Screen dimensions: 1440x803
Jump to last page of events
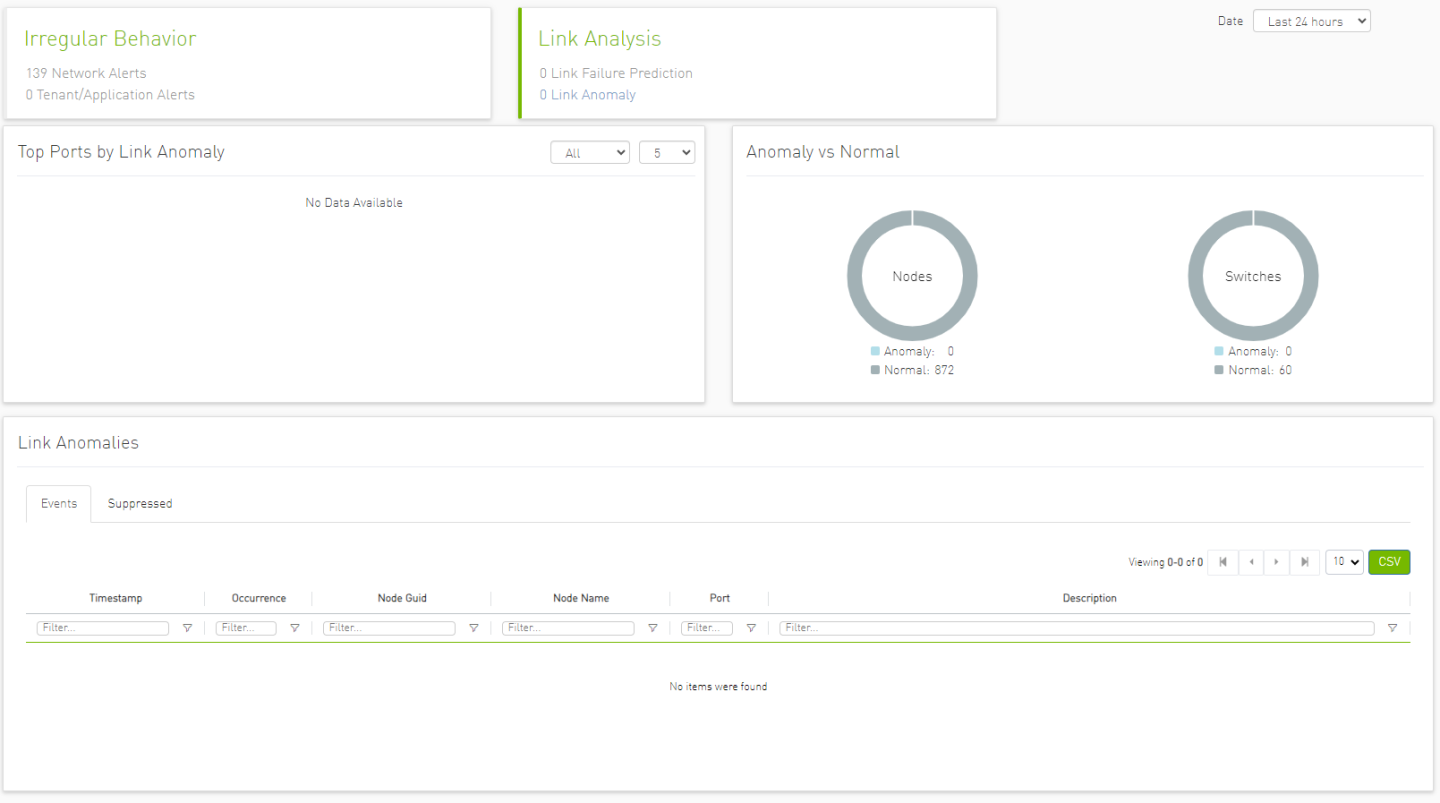pos(1304,562)
